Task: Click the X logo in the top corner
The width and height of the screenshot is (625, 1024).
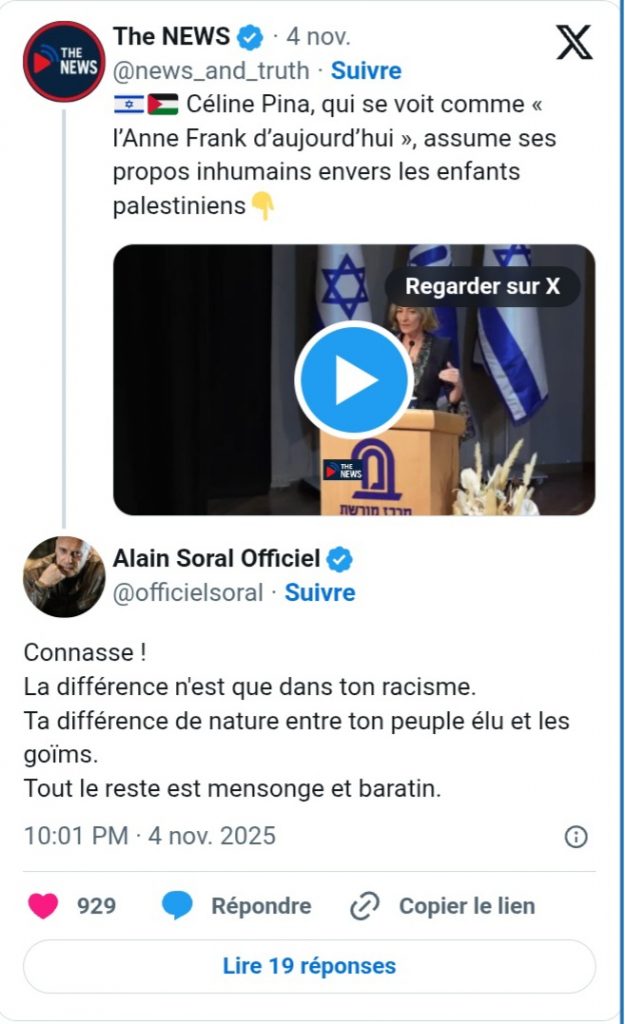Action: pos(574,42)
